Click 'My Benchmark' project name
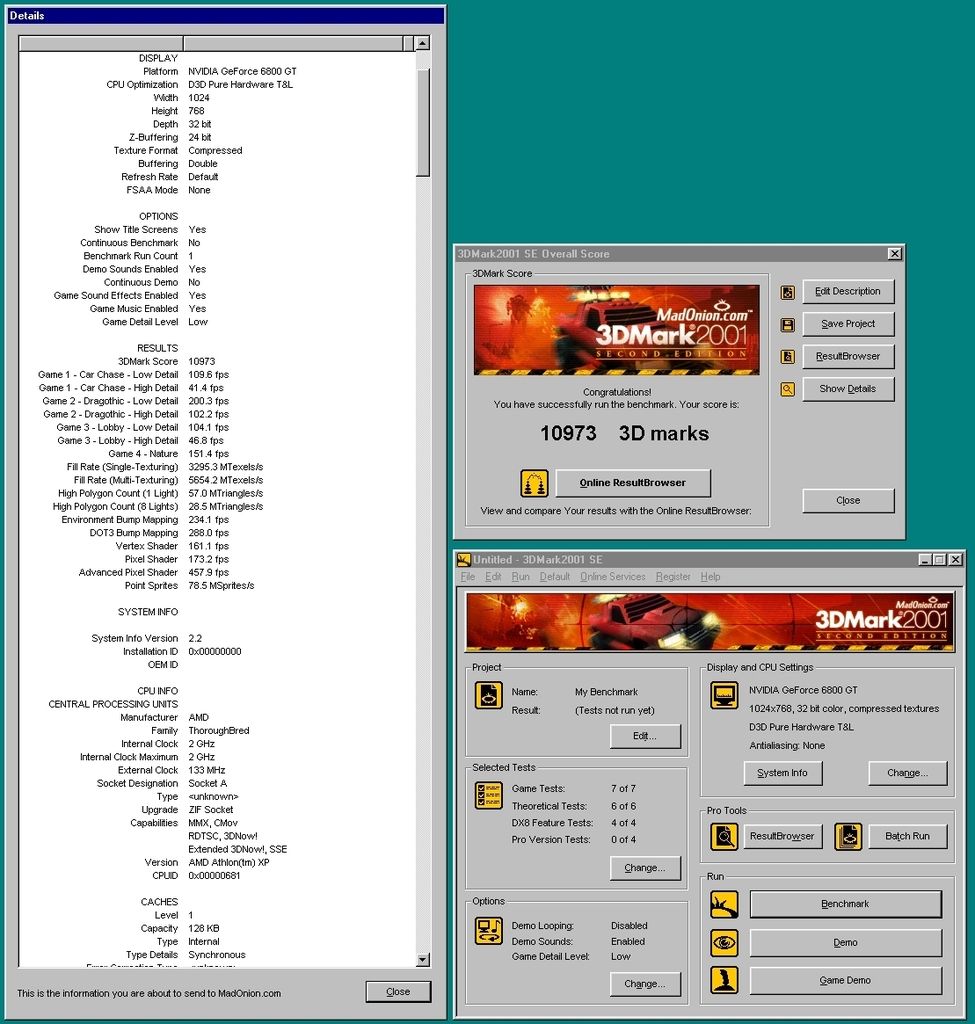 coord(606,692)
